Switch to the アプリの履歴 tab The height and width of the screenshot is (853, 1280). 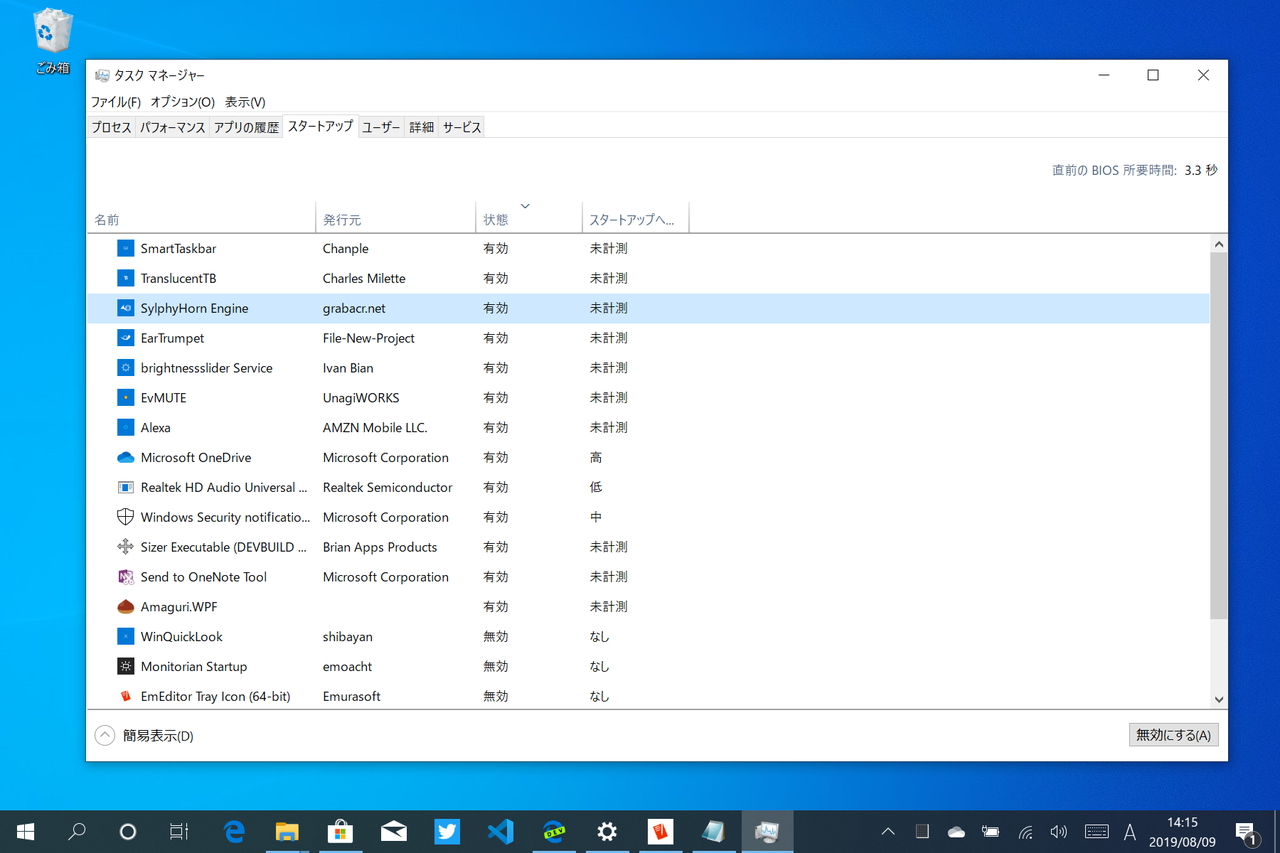246,127
